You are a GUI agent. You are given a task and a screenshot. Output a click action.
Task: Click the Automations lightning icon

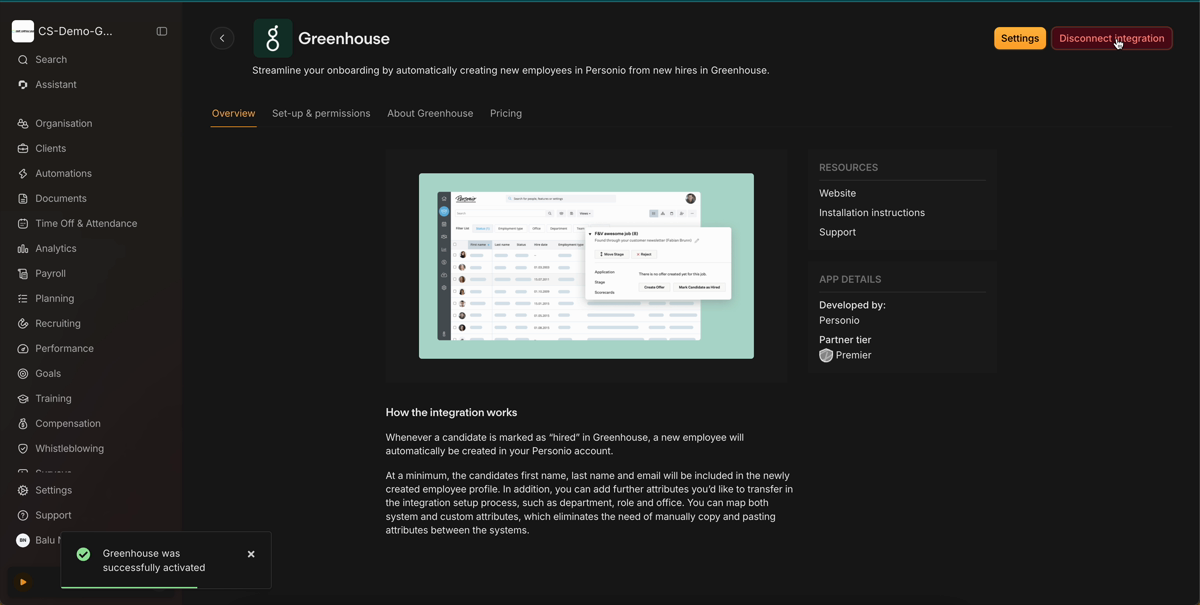(x=23, y=174)
